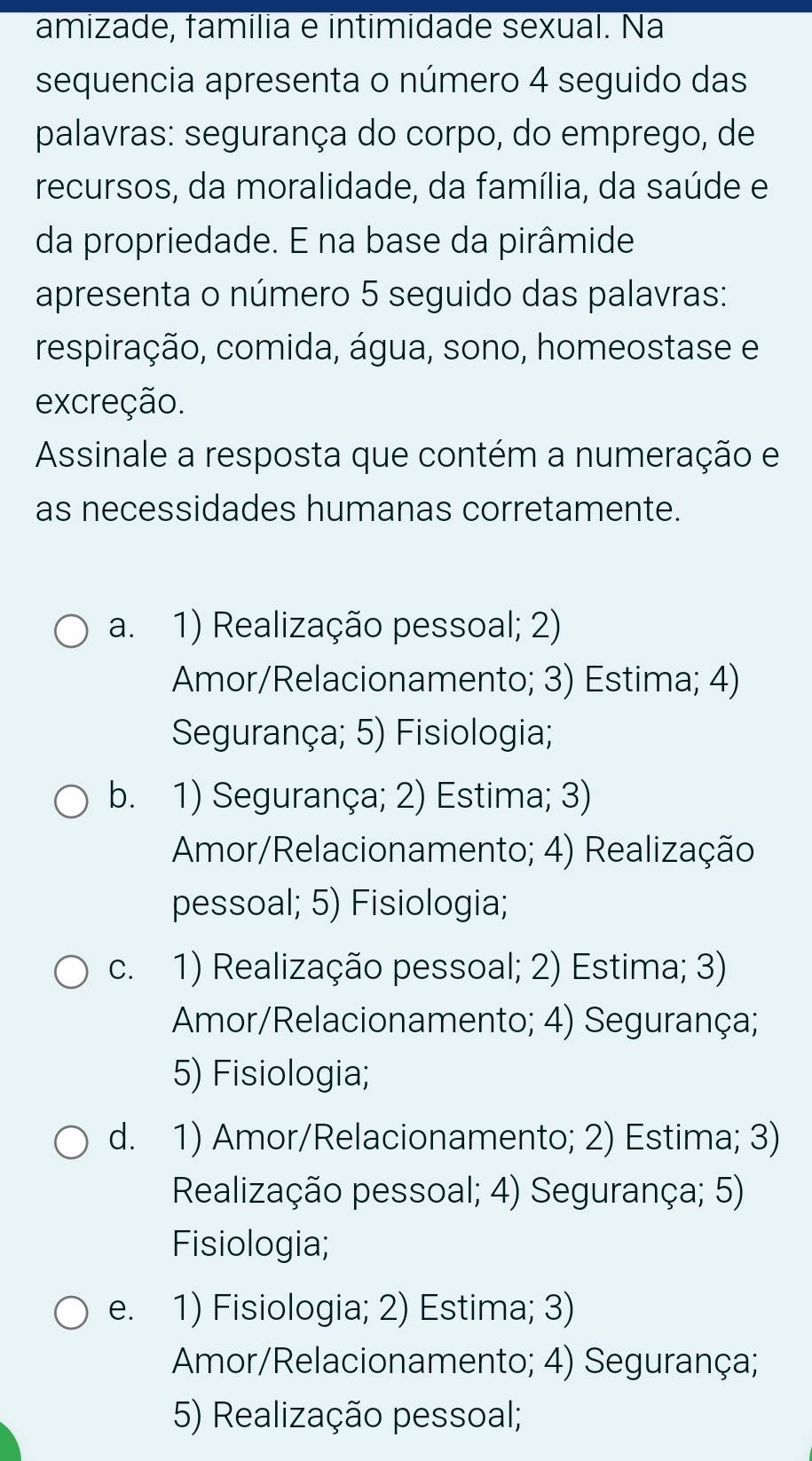Image resolution: width=812 pixels, height=1461 pixels.
Task: Click answer text starting '1) Amor/Relacionamento; 2) Estima'
Action: (x=476, y=1190)
